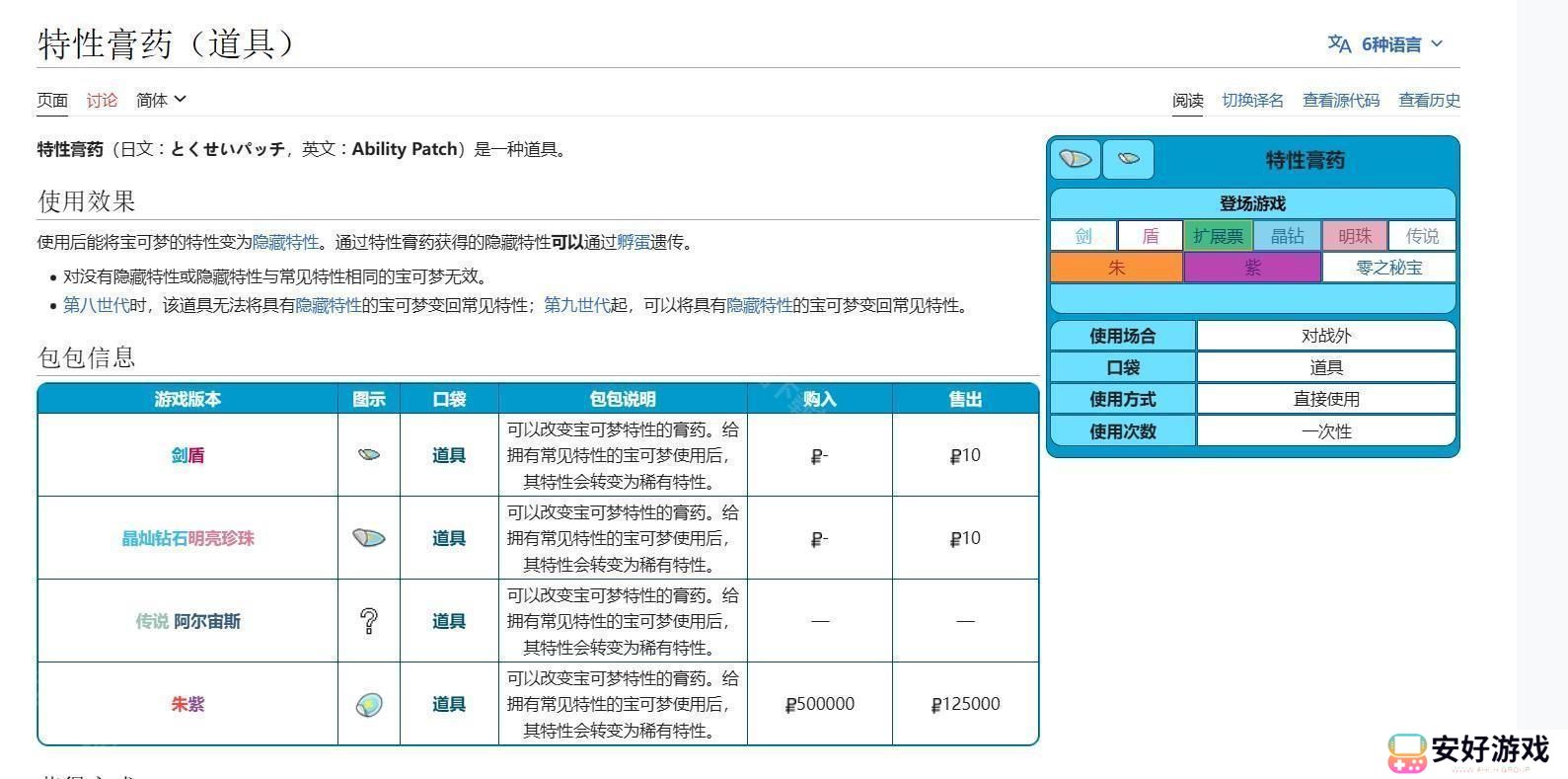
Task: Click the question mark icon in 阿尔宙斯 row
Action: 368,621
